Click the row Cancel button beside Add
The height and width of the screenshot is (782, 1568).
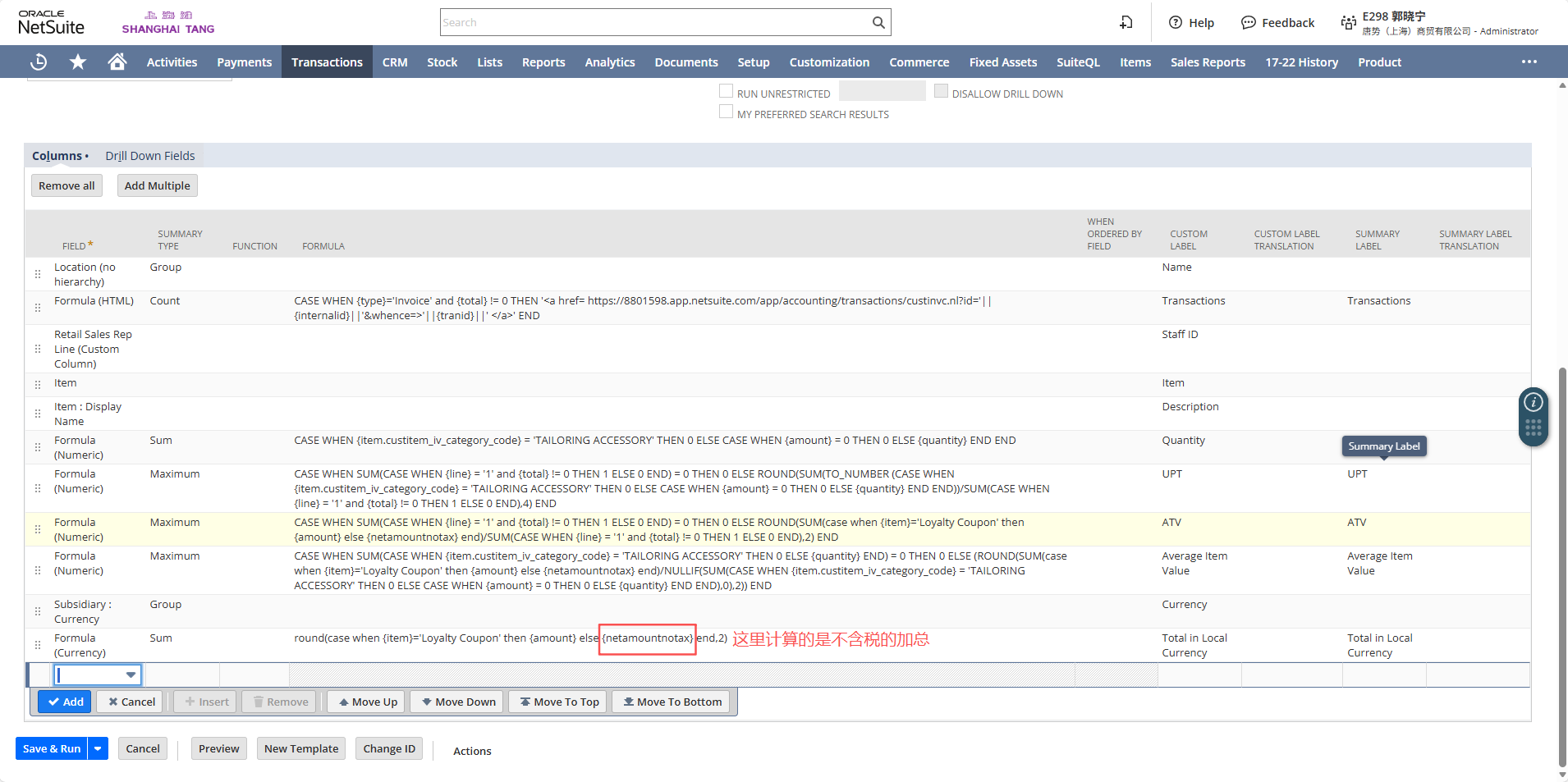point(131,702)
